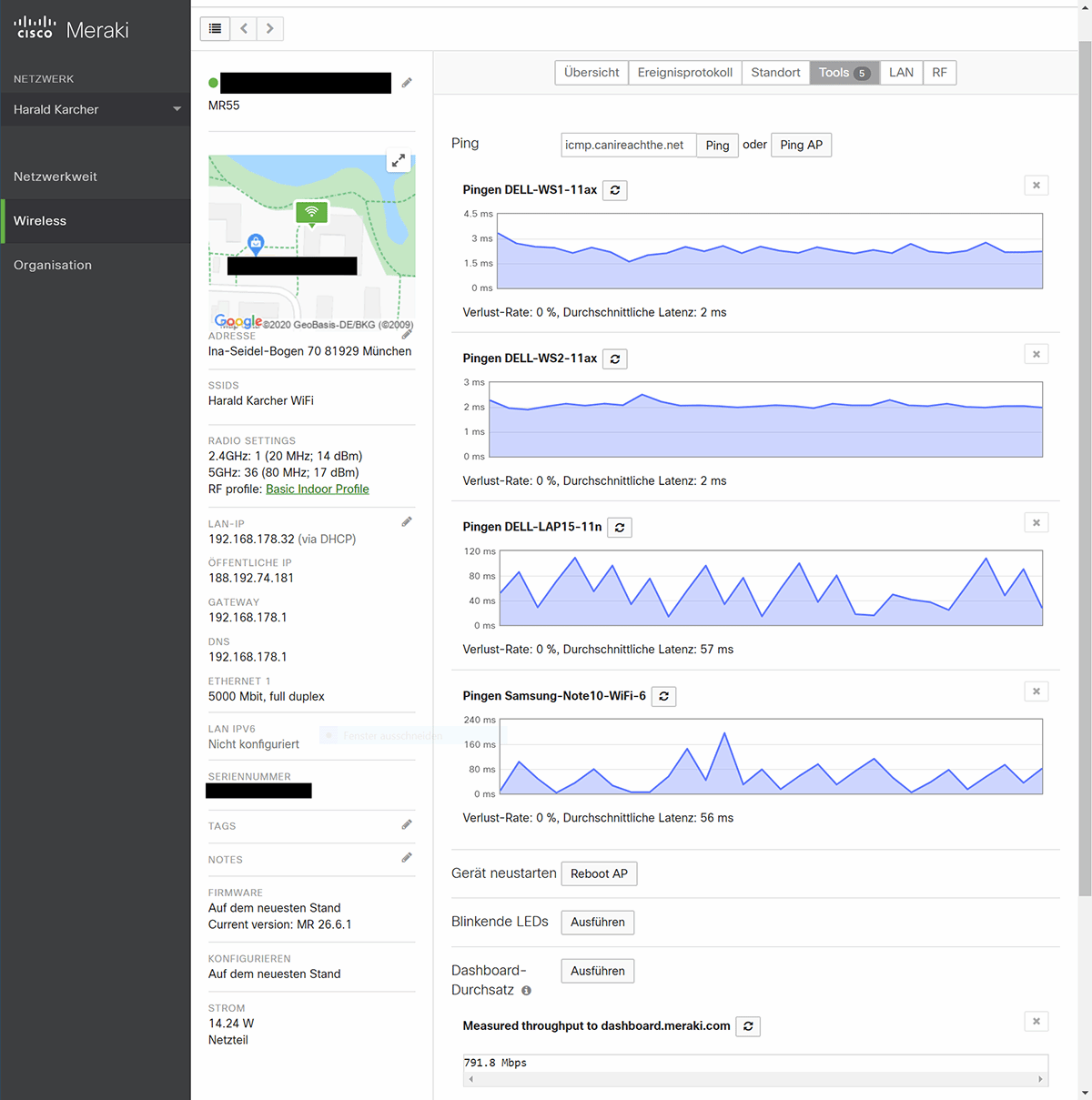The image size is (1092, 1100).
Task: Click the Reboot AP button
Action: 599,873
